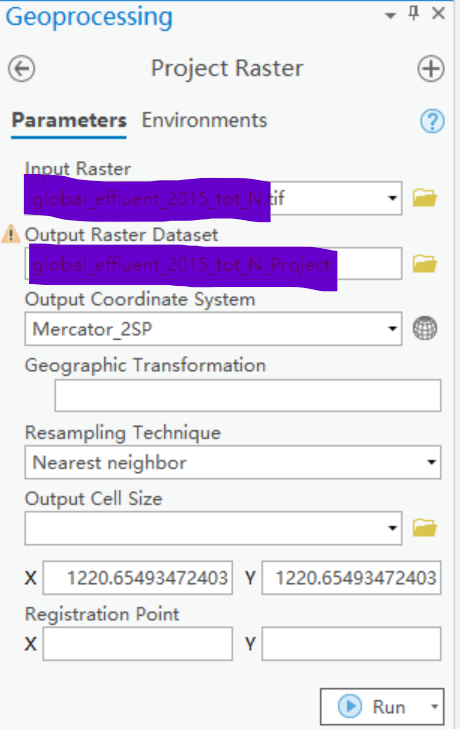
Task: Browse for Input Raster with folder icon
Action: click(x=425, y=198)
